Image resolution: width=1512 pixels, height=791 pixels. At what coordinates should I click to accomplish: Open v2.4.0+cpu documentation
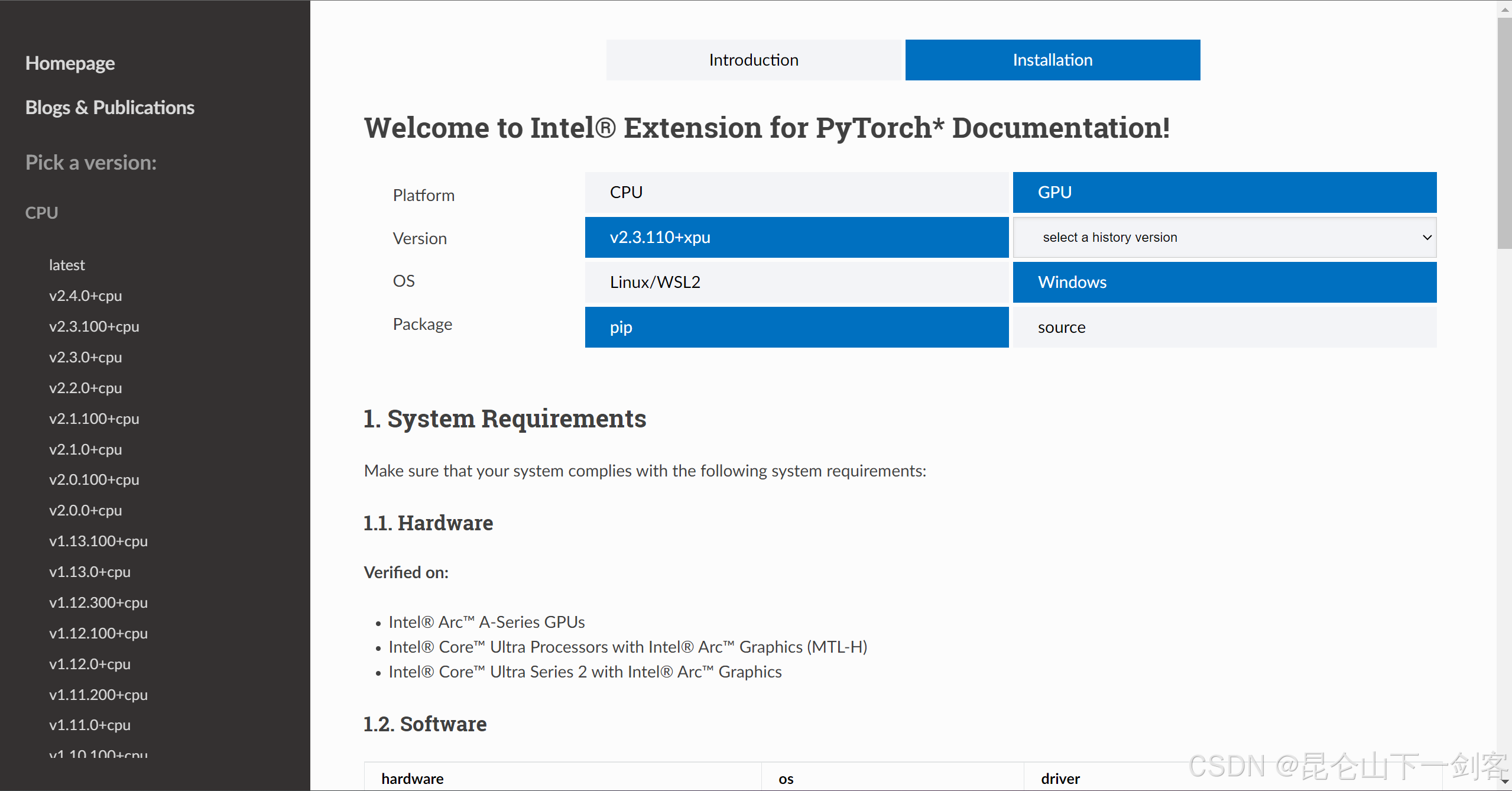(x=85, y=296)
